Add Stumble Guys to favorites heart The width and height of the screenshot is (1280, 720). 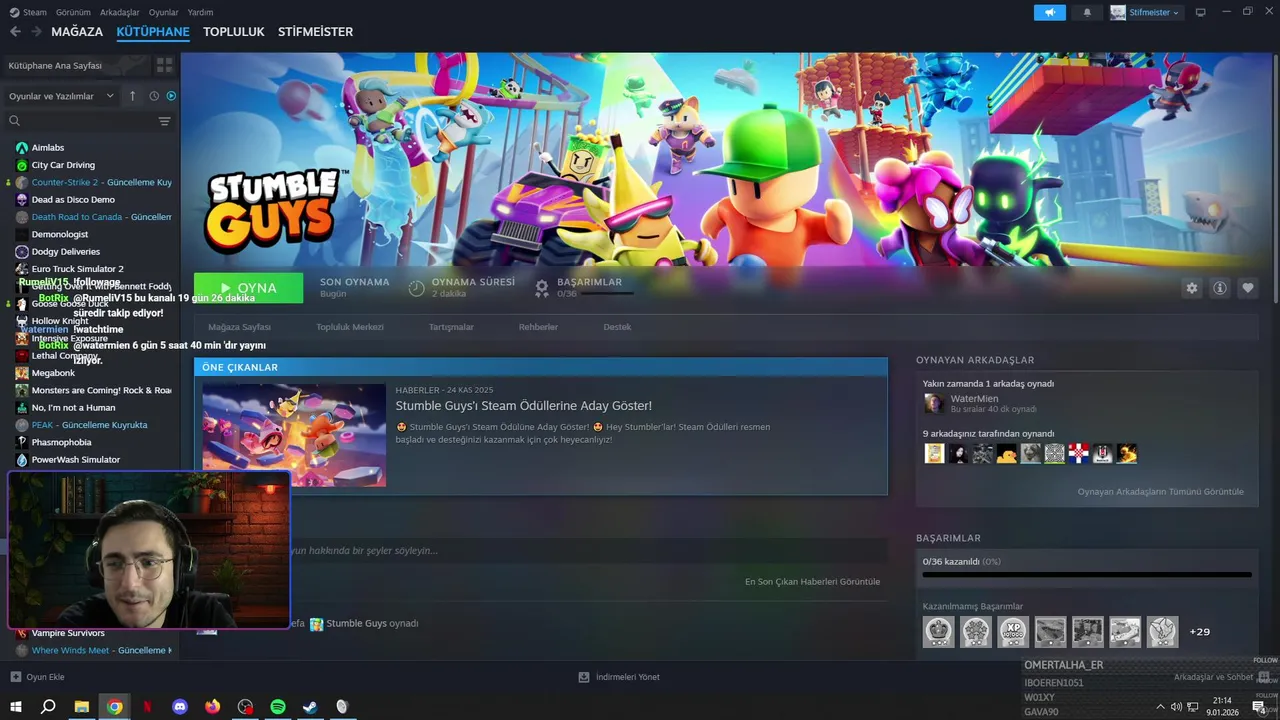(x=1248, y=288)
